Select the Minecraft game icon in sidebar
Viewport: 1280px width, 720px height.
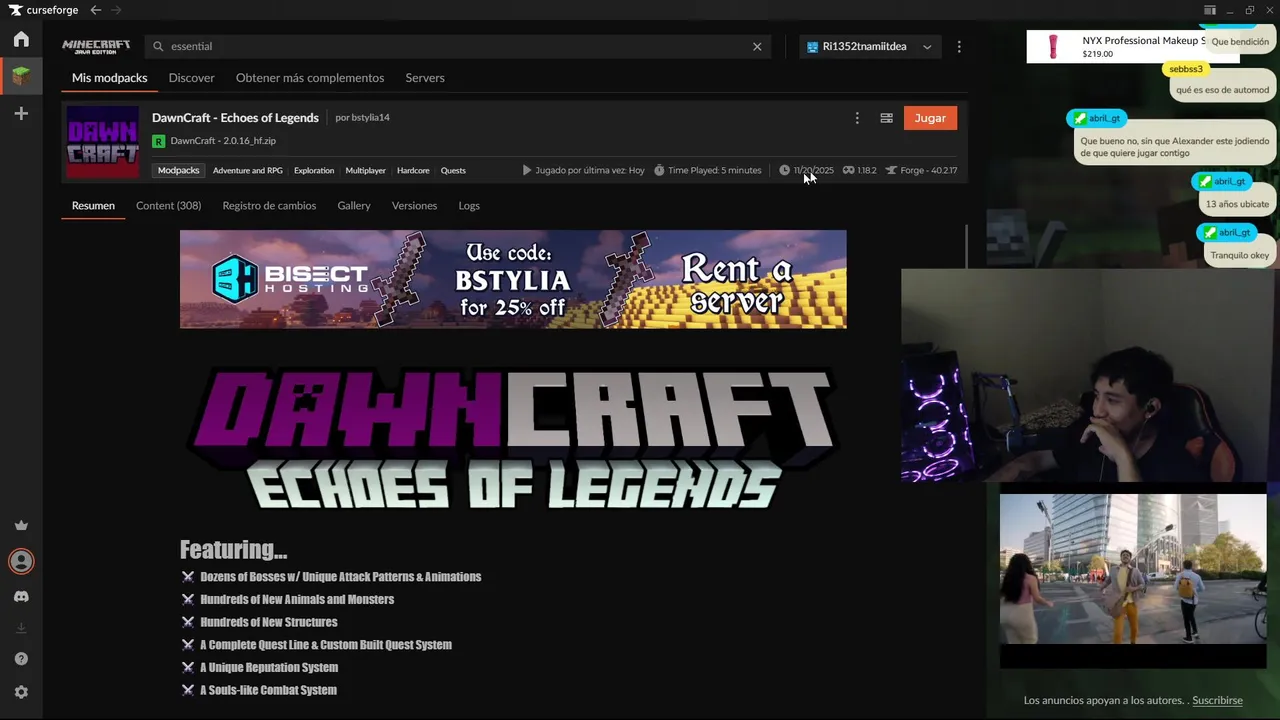21,76
